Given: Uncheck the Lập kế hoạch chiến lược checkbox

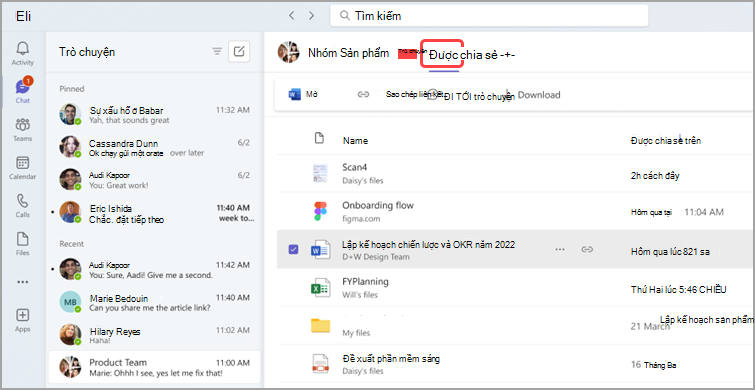Looking at the screenshot, I should click(x=293, y=249).
